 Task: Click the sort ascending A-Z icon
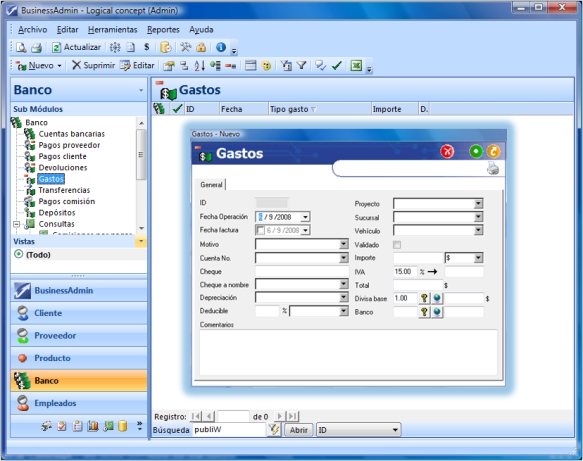tap(199, 66)
